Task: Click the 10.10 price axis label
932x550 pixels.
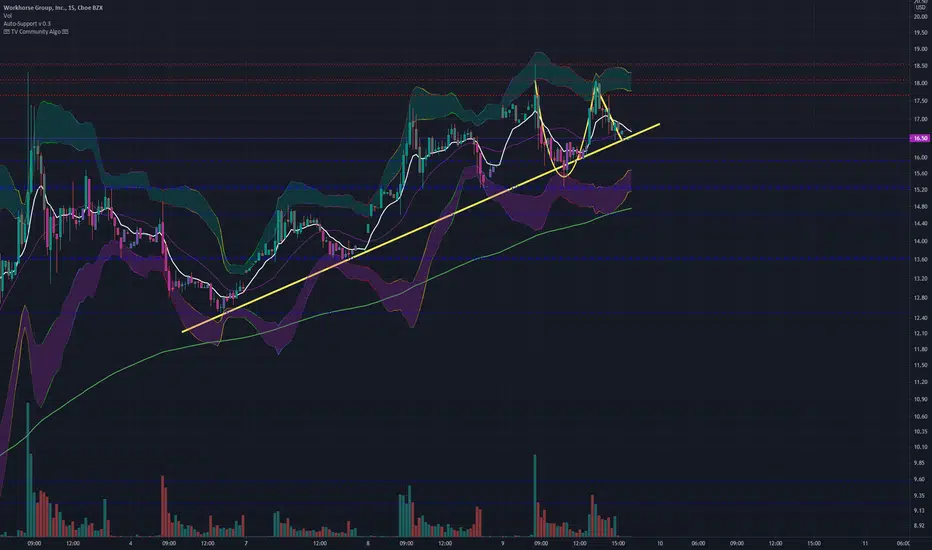Action: tap(920, 447)
